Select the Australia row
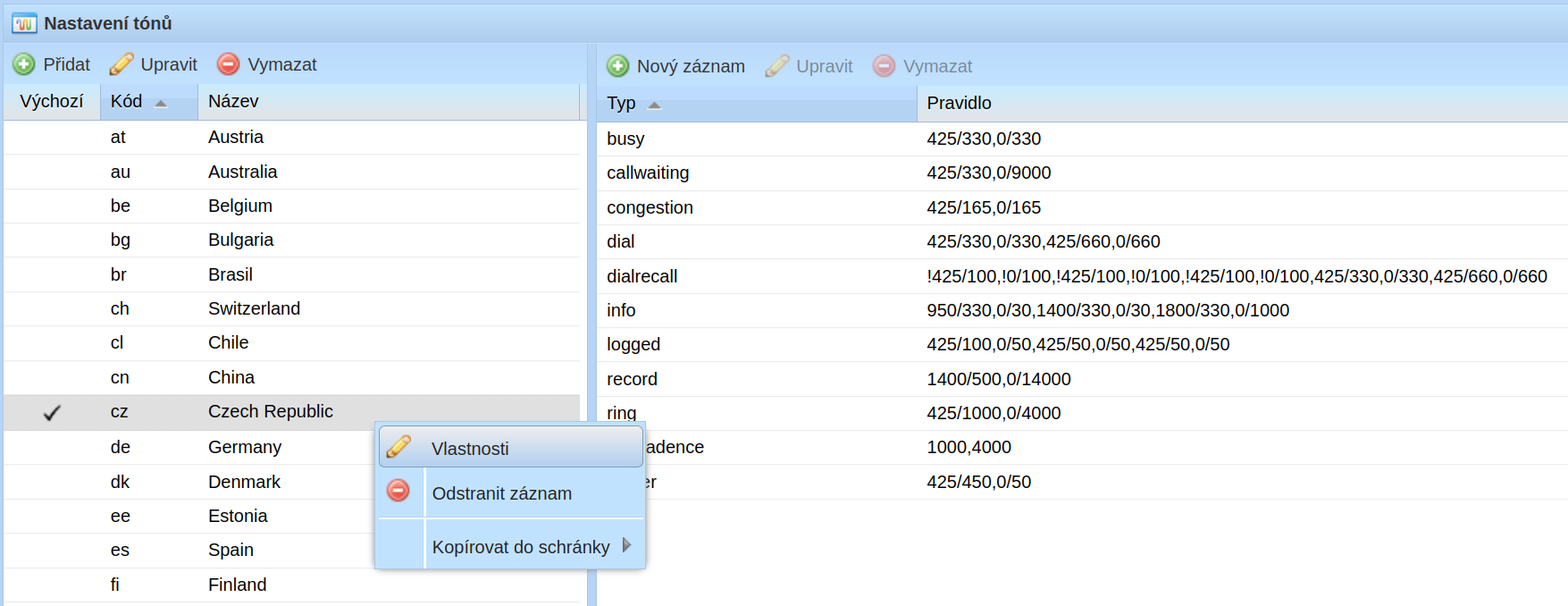The width and height of the screenshot is (1568, 606). [292, 172]
